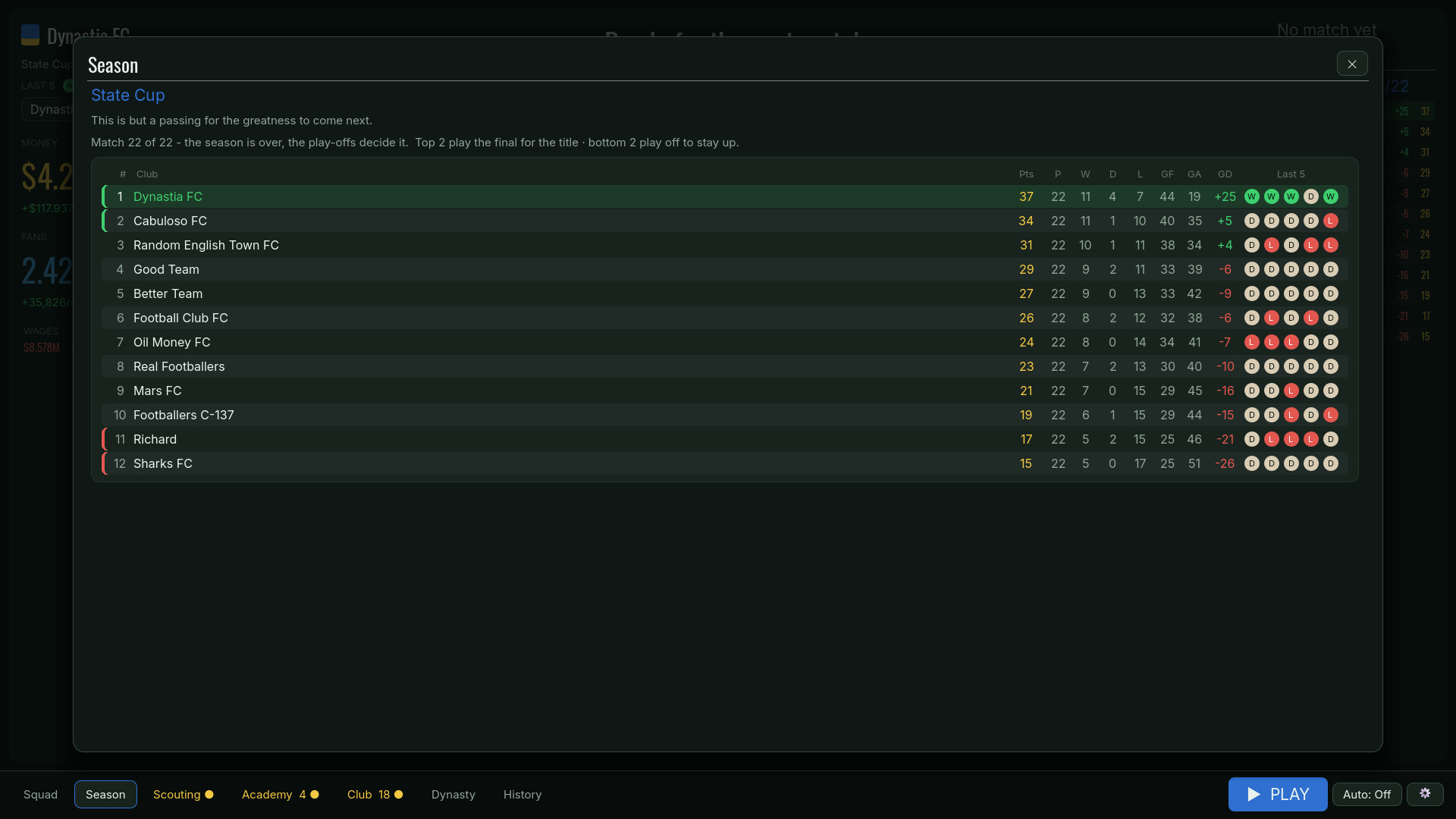
Task: Click the yellow dot next to Club 18
Action: coord(398,794)
